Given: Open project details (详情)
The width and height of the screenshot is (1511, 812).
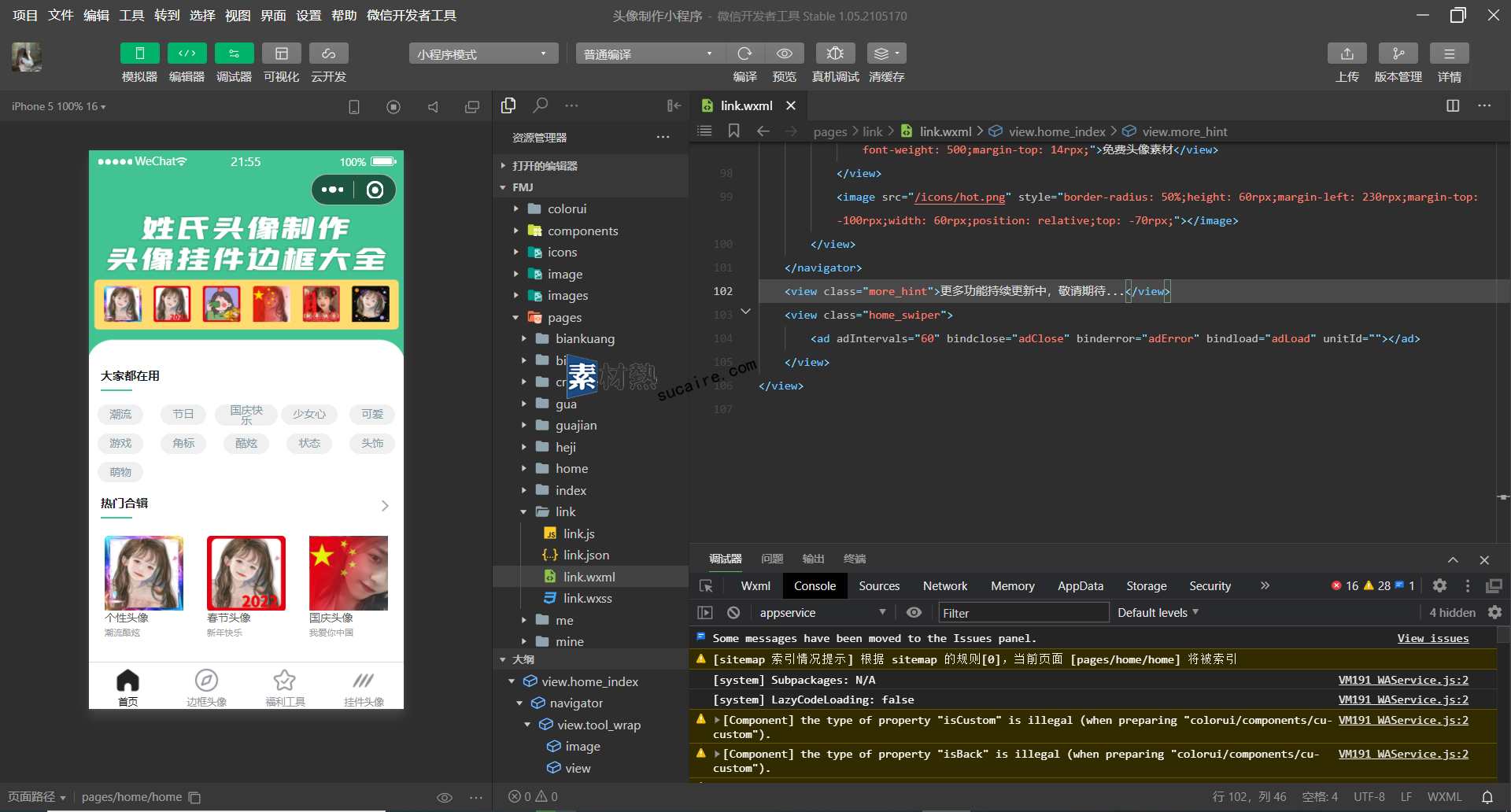Looking at the screenshot, I should 1450,54.
